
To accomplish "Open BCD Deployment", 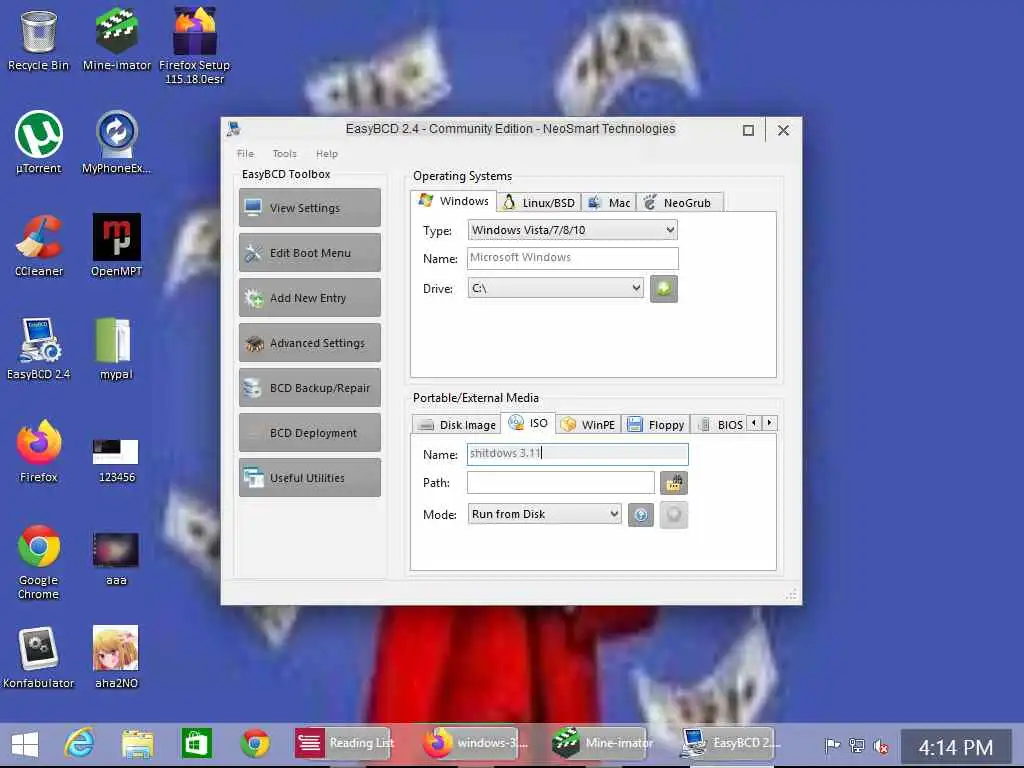I will pyautogui.click(x=310, y=433).
